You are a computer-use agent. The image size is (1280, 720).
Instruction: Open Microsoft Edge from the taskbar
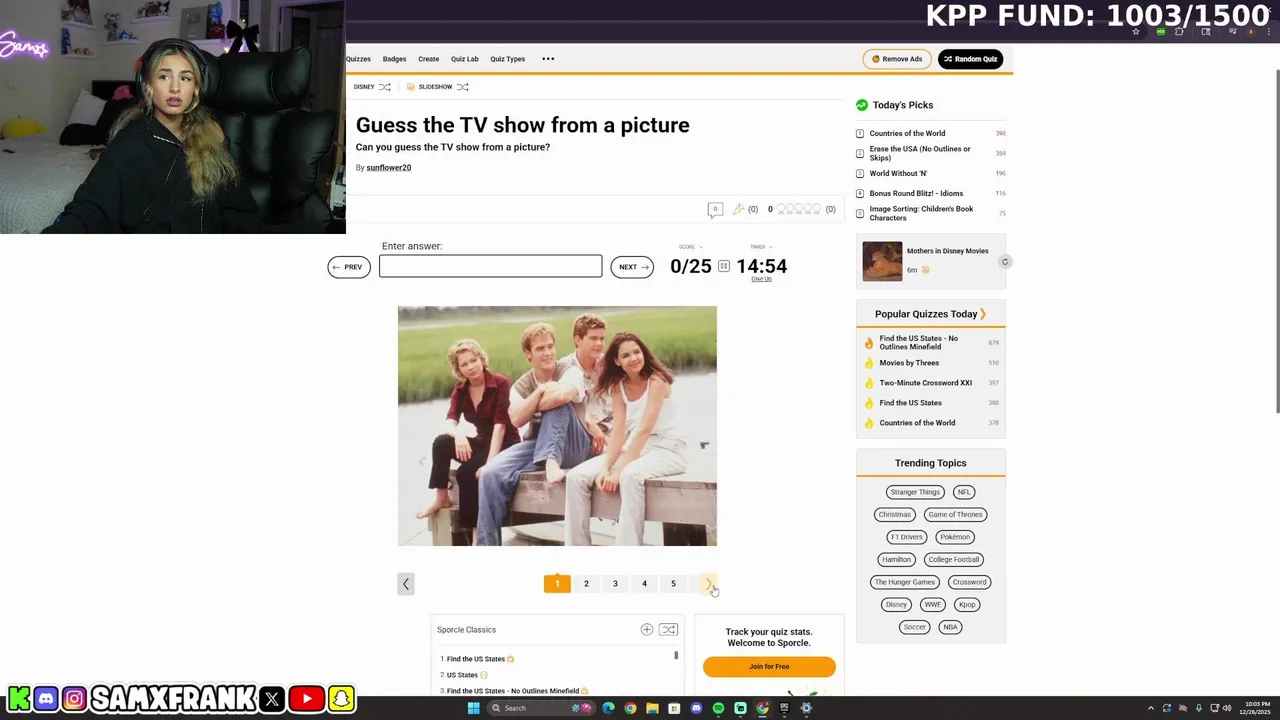[x=608, y=708]
